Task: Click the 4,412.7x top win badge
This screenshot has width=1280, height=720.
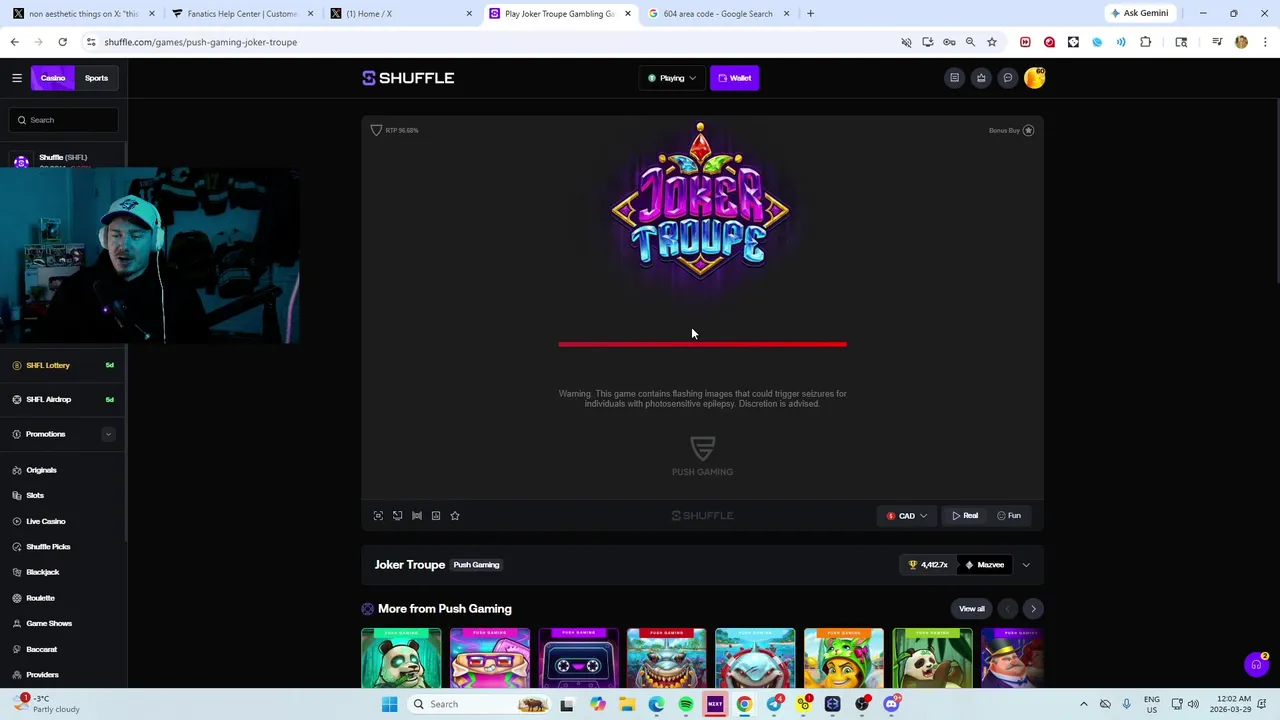Action: tap(928, 565)
